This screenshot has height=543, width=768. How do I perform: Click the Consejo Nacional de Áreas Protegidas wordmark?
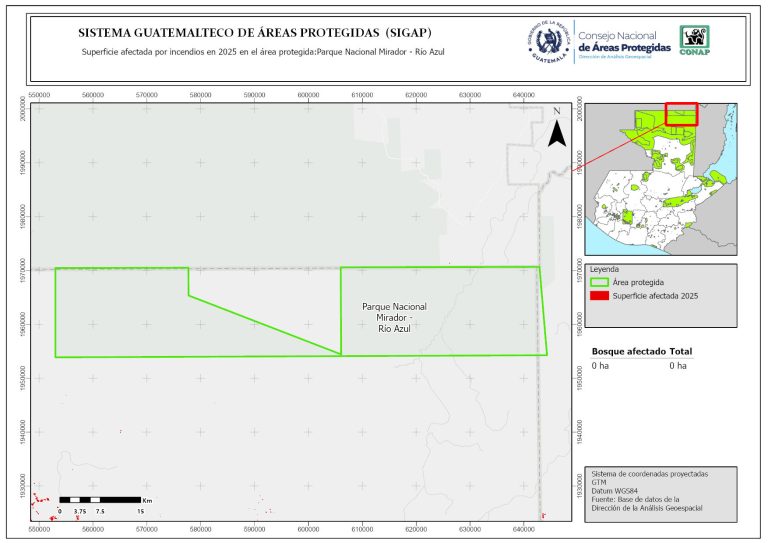coord(623,42)
